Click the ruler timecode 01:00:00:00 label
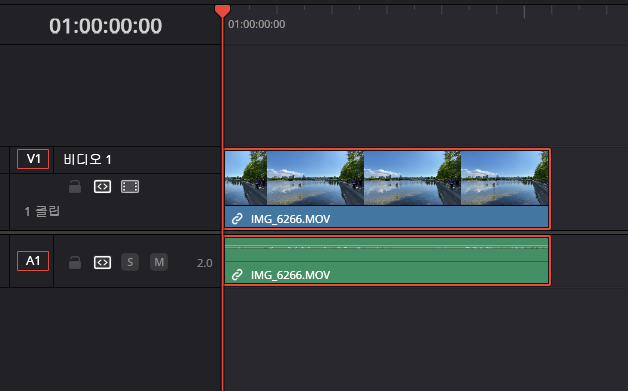The image size is (628, 391). click(257, 24)
